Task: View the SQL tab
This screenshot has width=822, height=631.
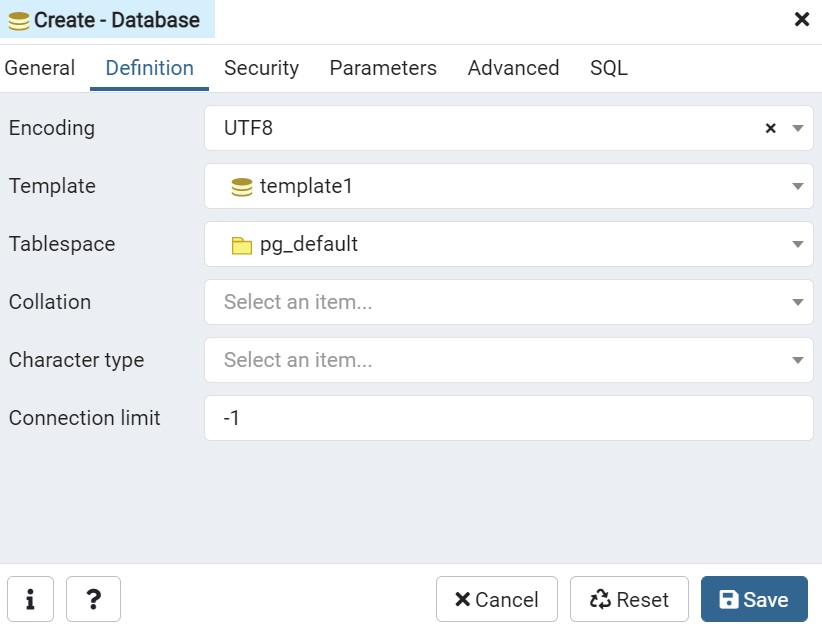Action: (x=608, y=68)
